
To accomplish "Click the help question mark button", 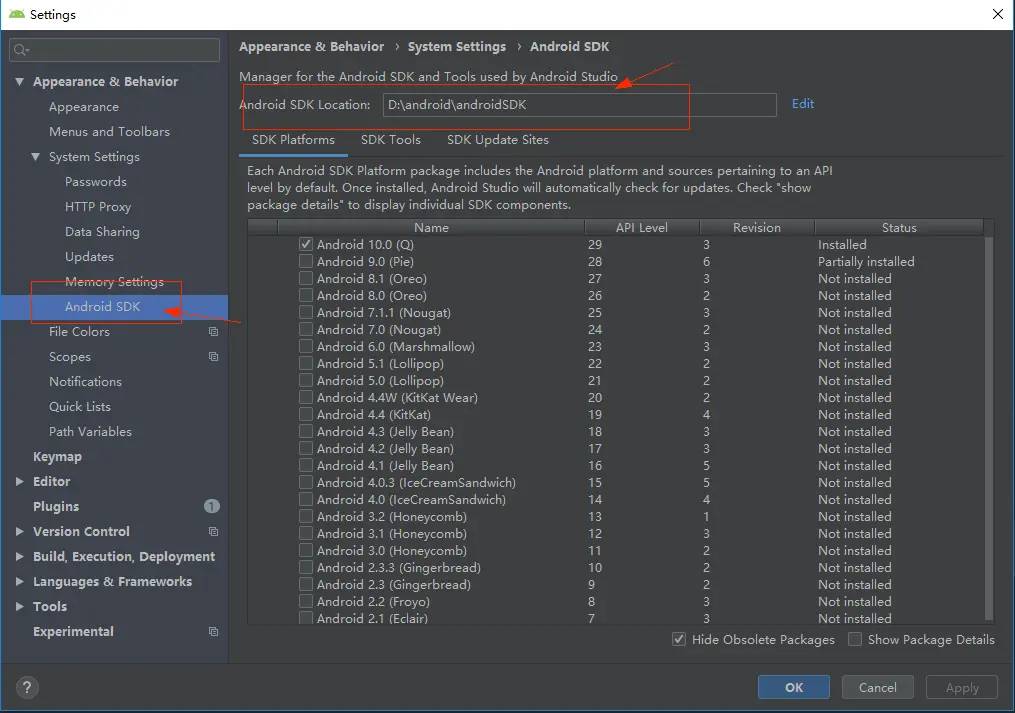I will [x=27, y=687].
